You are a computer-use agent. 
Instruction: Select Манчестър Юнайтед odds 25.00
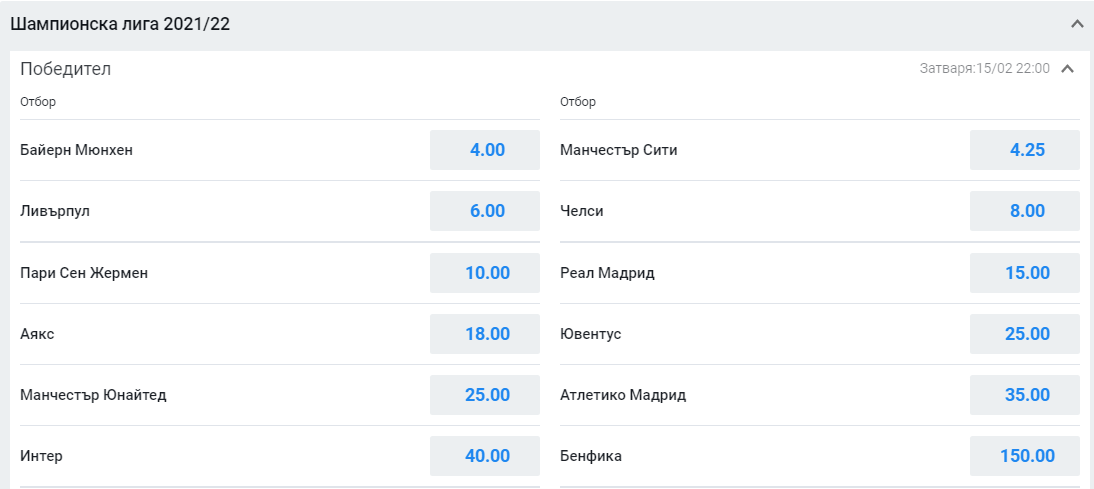pyautogui.click(x=485, y=395)
